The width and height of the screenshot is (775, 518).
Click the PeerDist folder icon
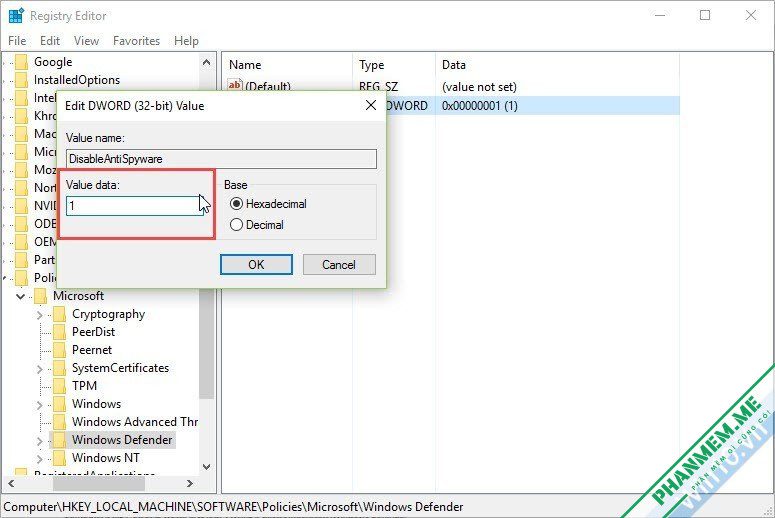pyautogui.click(x=59, y=332)
